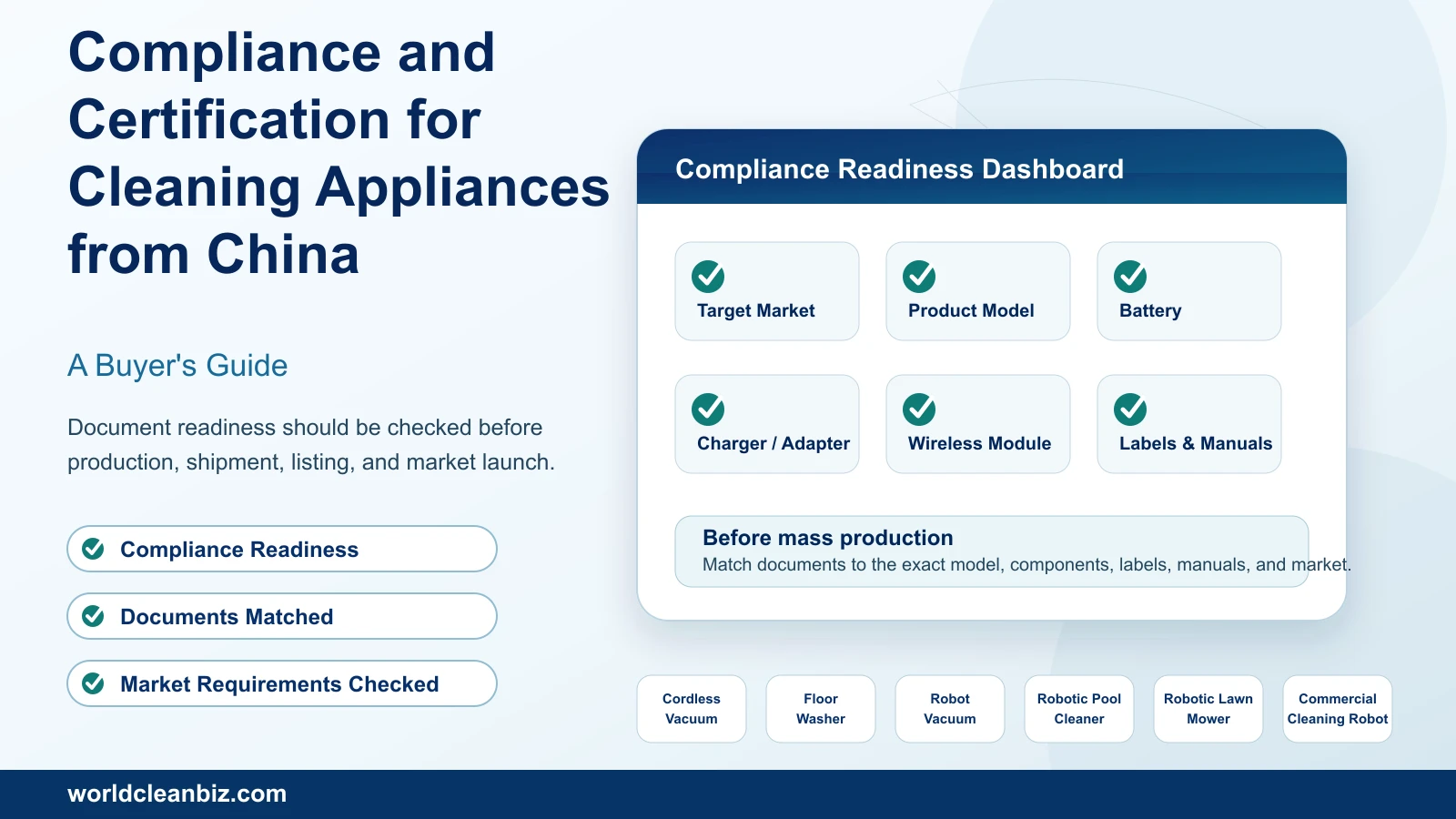This screenshot has height=819, width=1456.
Task: Click the Before mass production heading
Action: 828,538
